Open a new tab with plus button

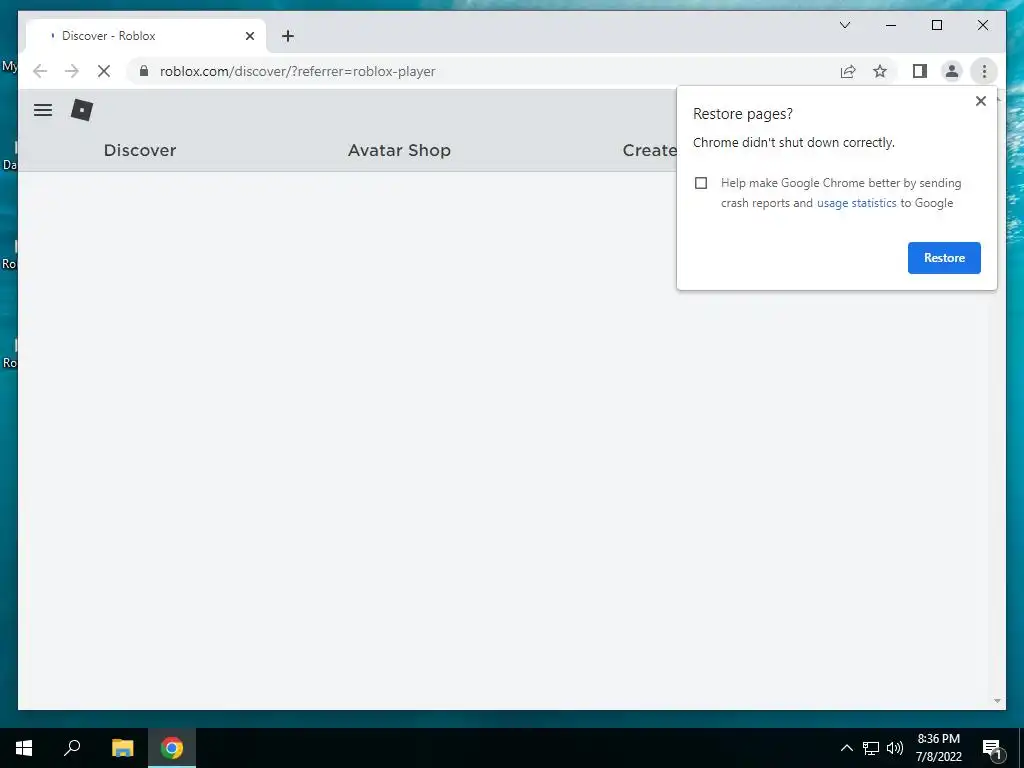click(287, 36)
